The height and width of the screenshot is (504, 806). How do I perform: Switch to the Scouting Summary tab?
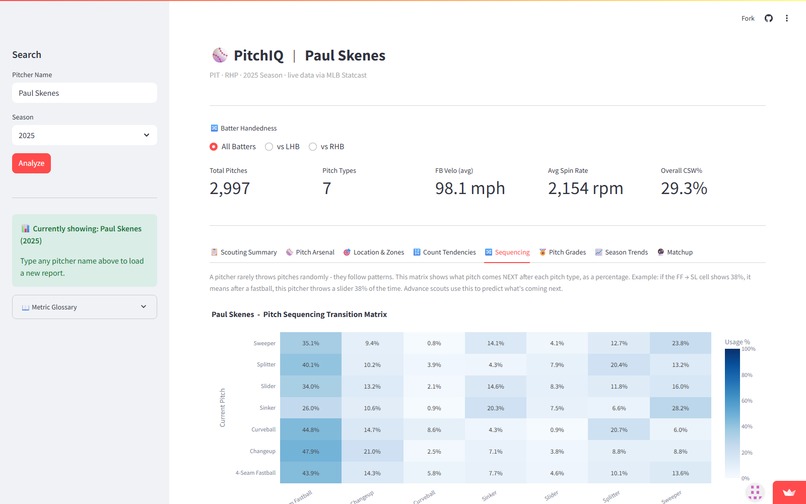coord(244,252)
